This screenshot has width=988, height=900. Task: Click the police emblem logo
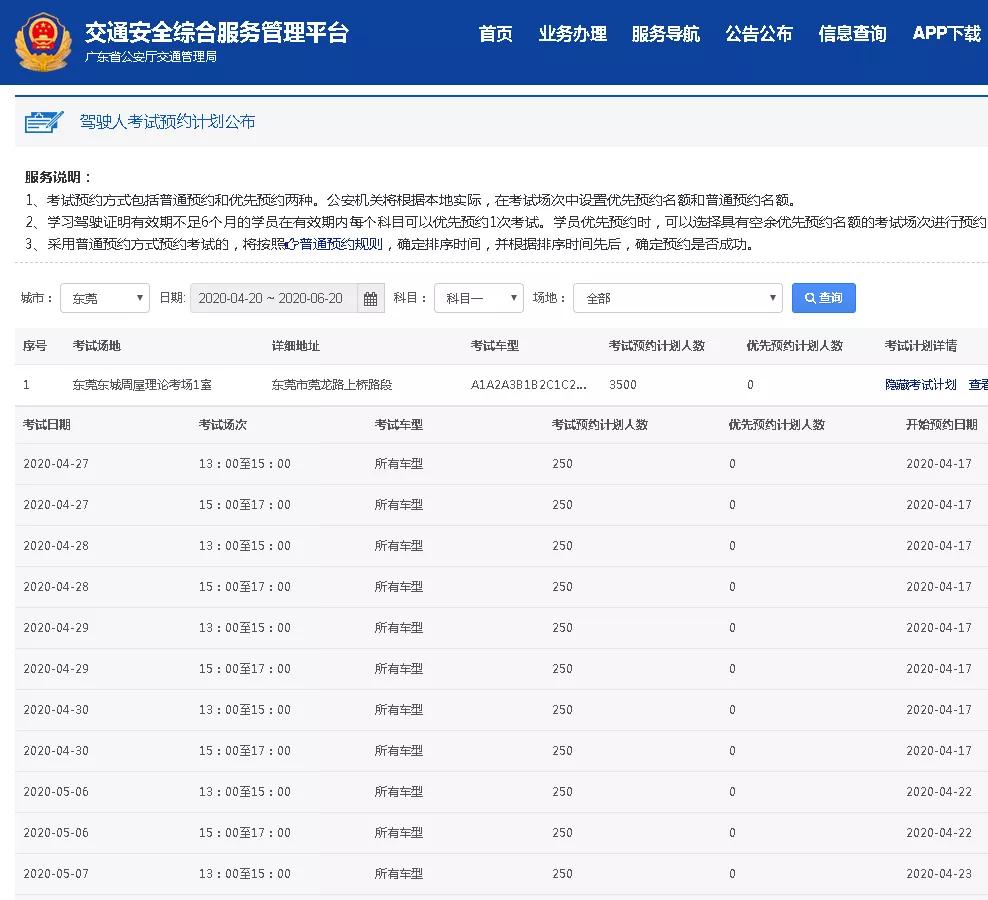click(43, 42)
